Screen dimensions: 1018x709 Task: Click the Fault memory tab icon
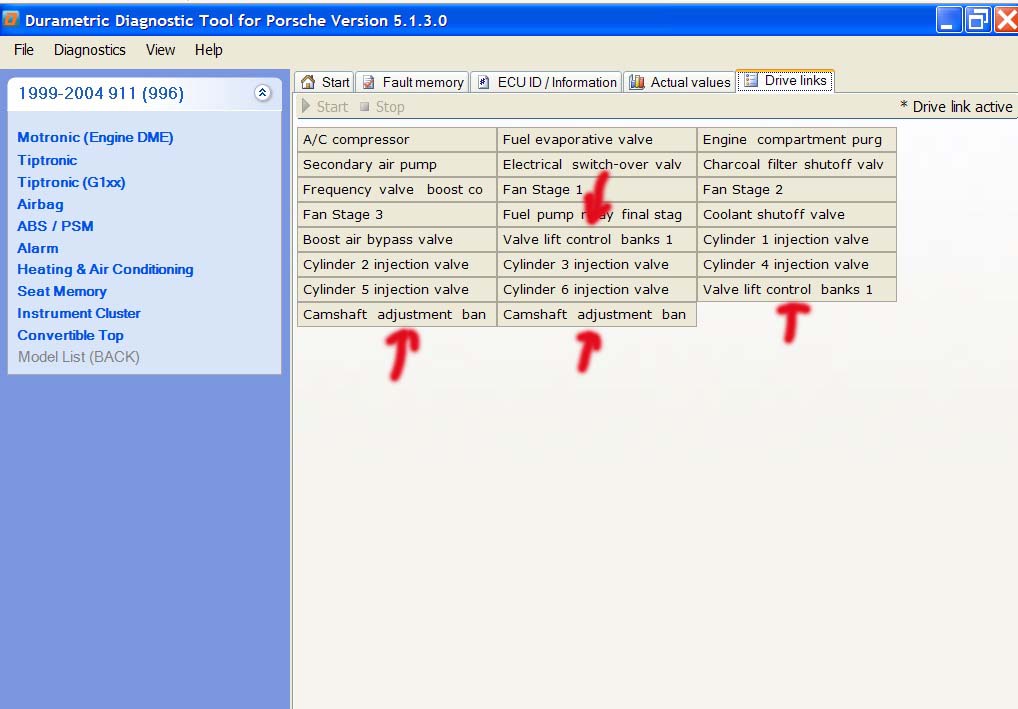click(x=369, y=82)
